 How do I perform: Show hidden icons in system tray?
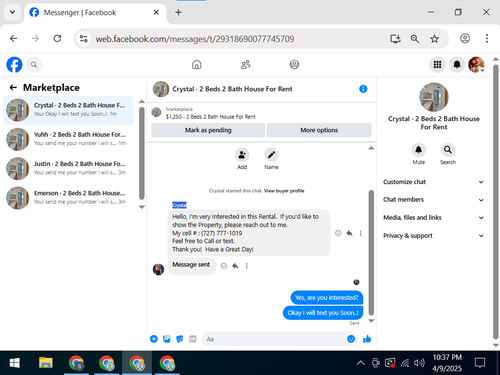pyautogui.click(x=361, y=363)
